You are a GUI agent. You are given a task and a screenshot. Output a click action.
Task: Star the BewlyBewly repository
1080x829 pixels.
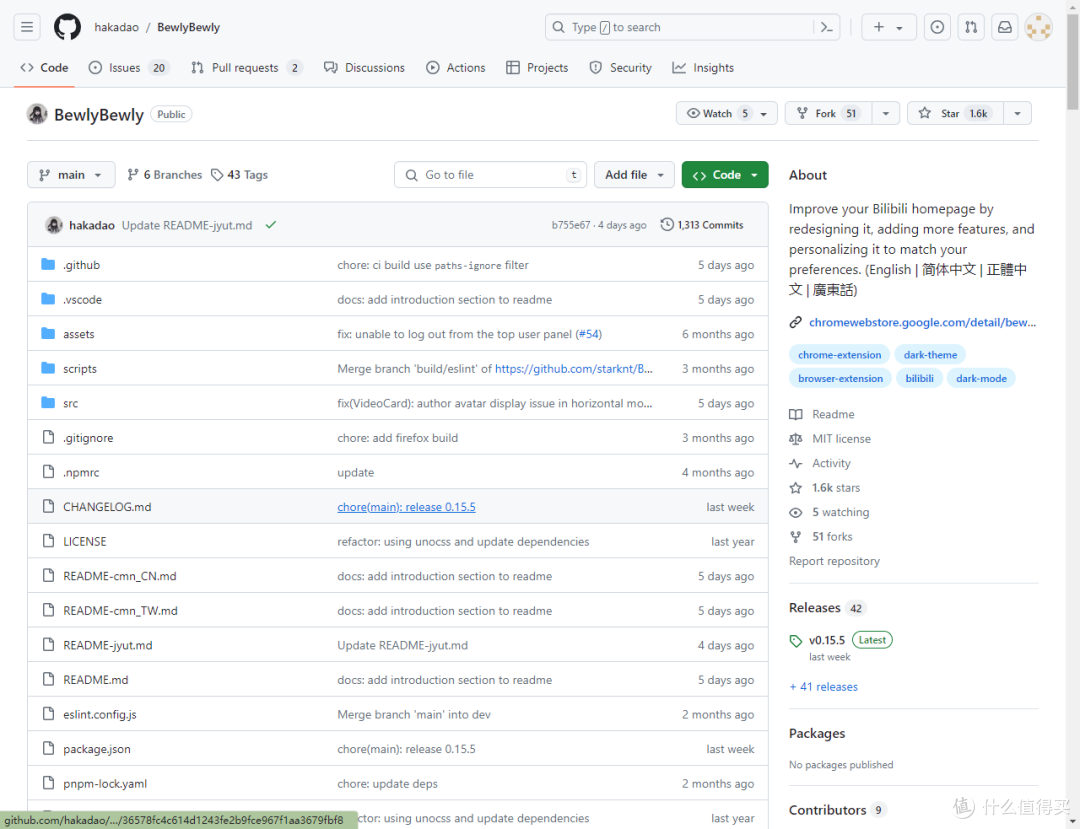pyautogui.click(x=956, y=114)
